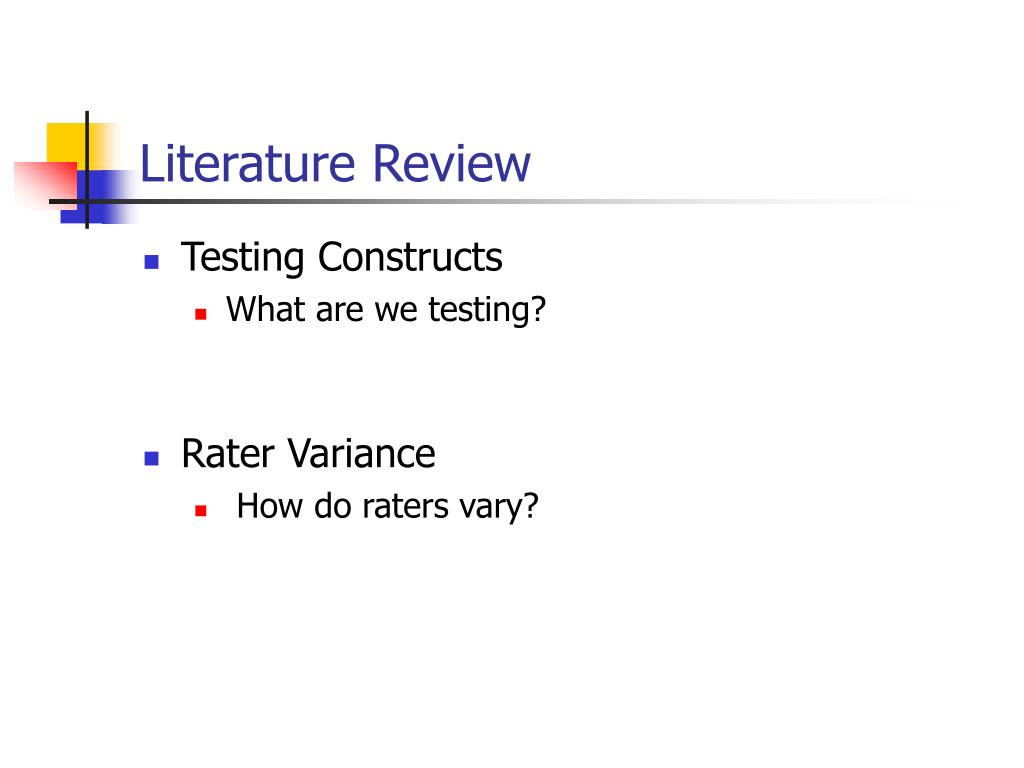Click the What are we testing? text

click(385, 310)
